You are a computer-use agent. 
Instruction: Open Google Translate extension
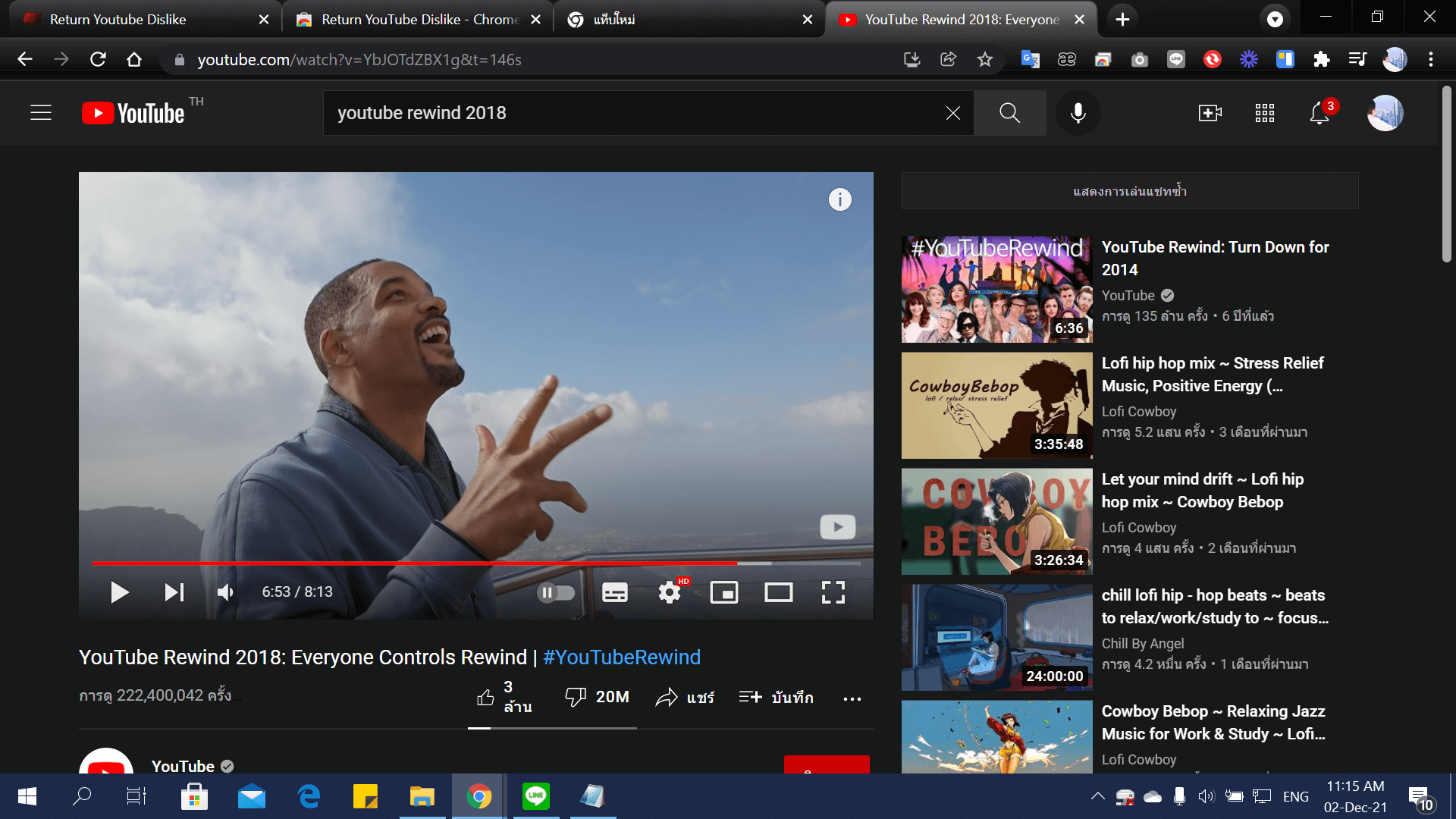click(1030, 59)
